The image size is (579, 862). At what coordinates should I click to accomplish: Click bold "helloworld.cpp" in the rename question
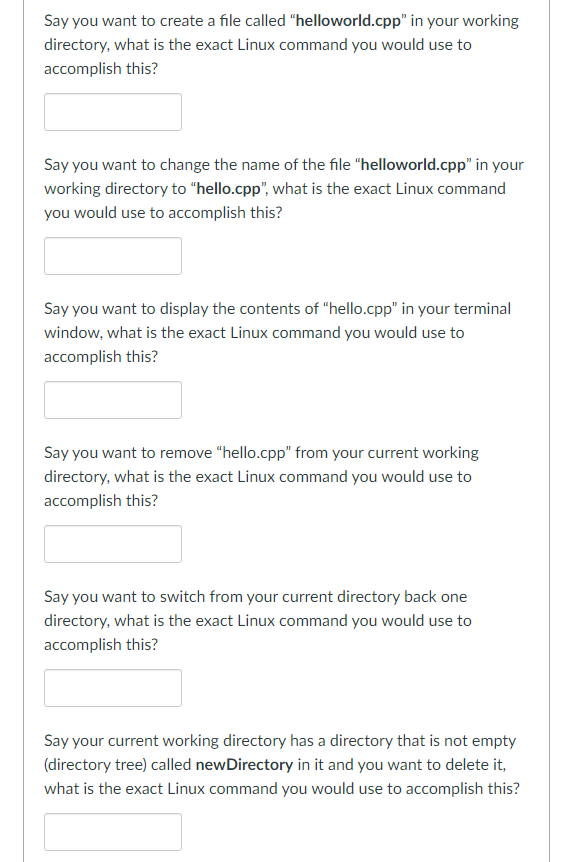(413, 165)
